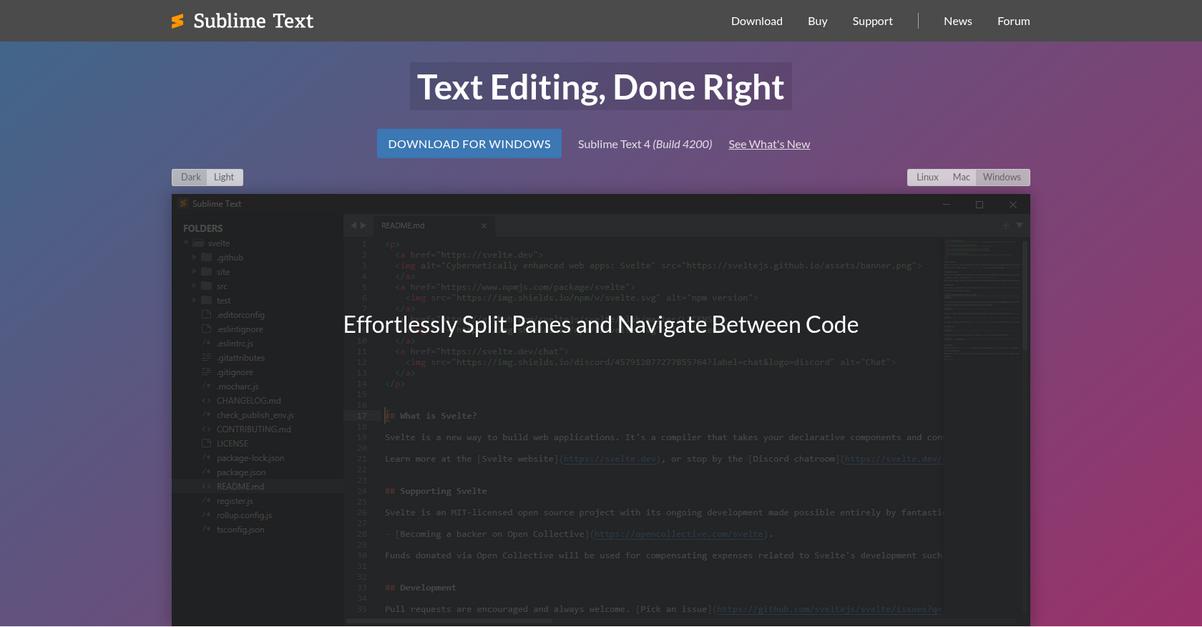Show the Linux version of the screenshot

click(x=927, y=177)
